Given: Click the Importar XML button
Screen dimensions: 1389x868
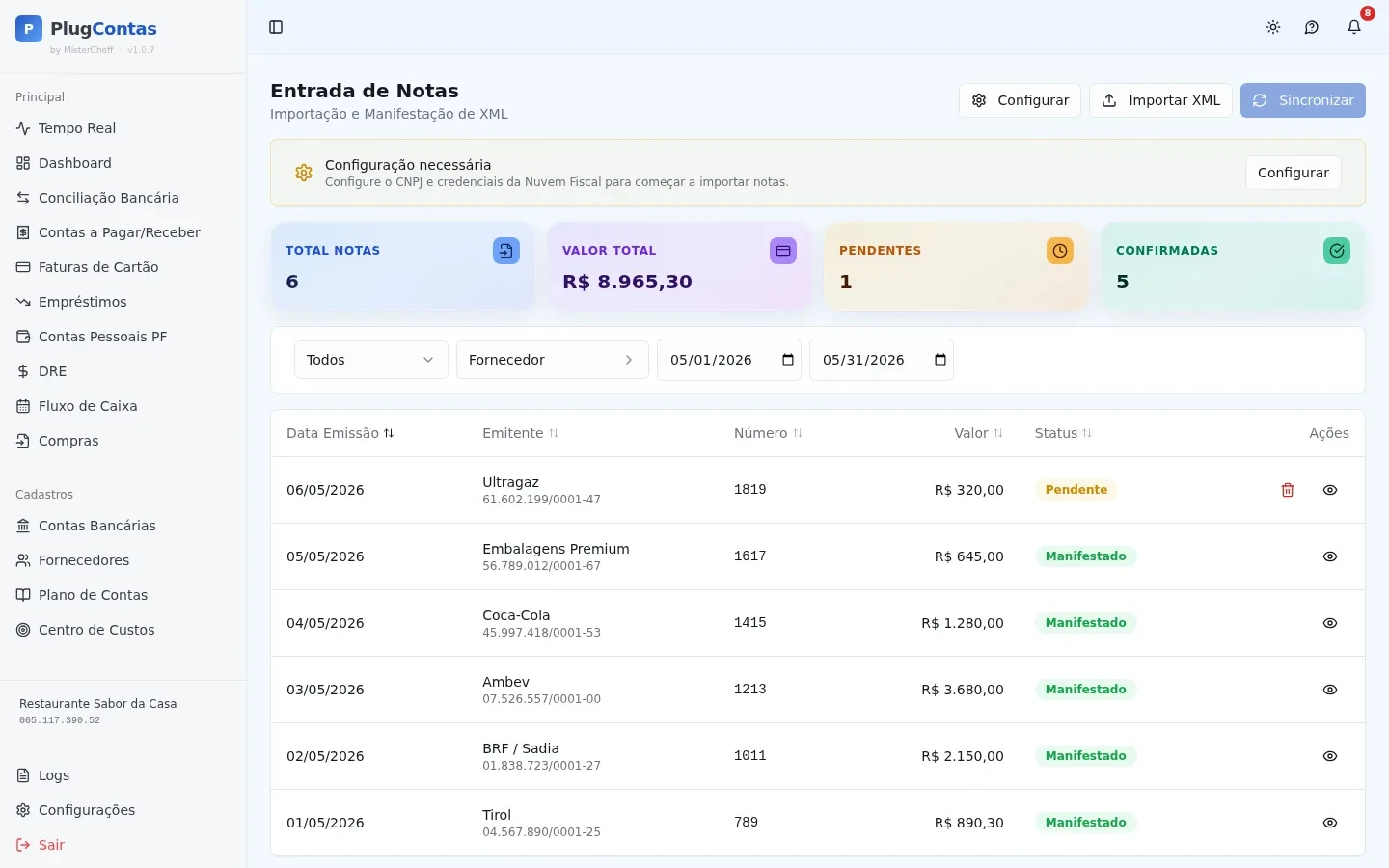Looking at the screenshot, I should [x=1160, y=100].
